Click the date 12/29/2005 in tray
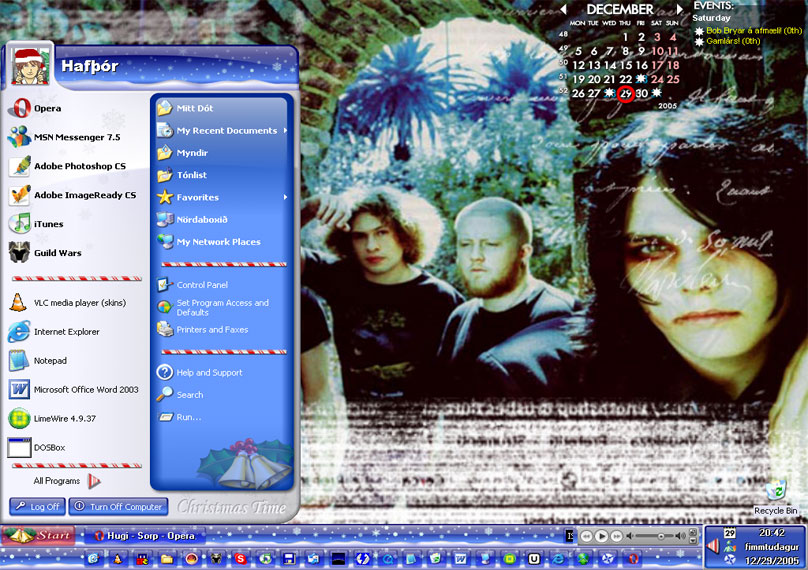 tap(771, 561)
